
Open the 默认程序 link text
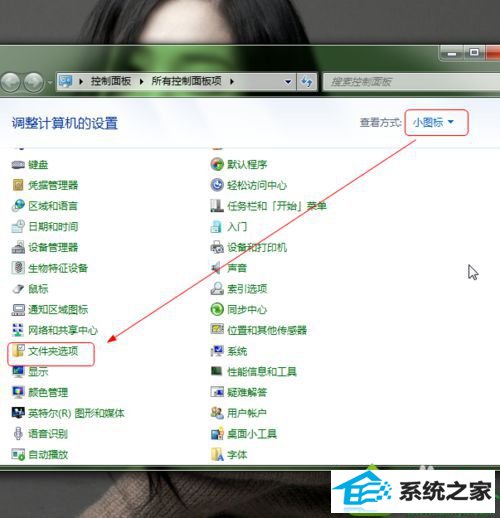[x=247, y=164]
